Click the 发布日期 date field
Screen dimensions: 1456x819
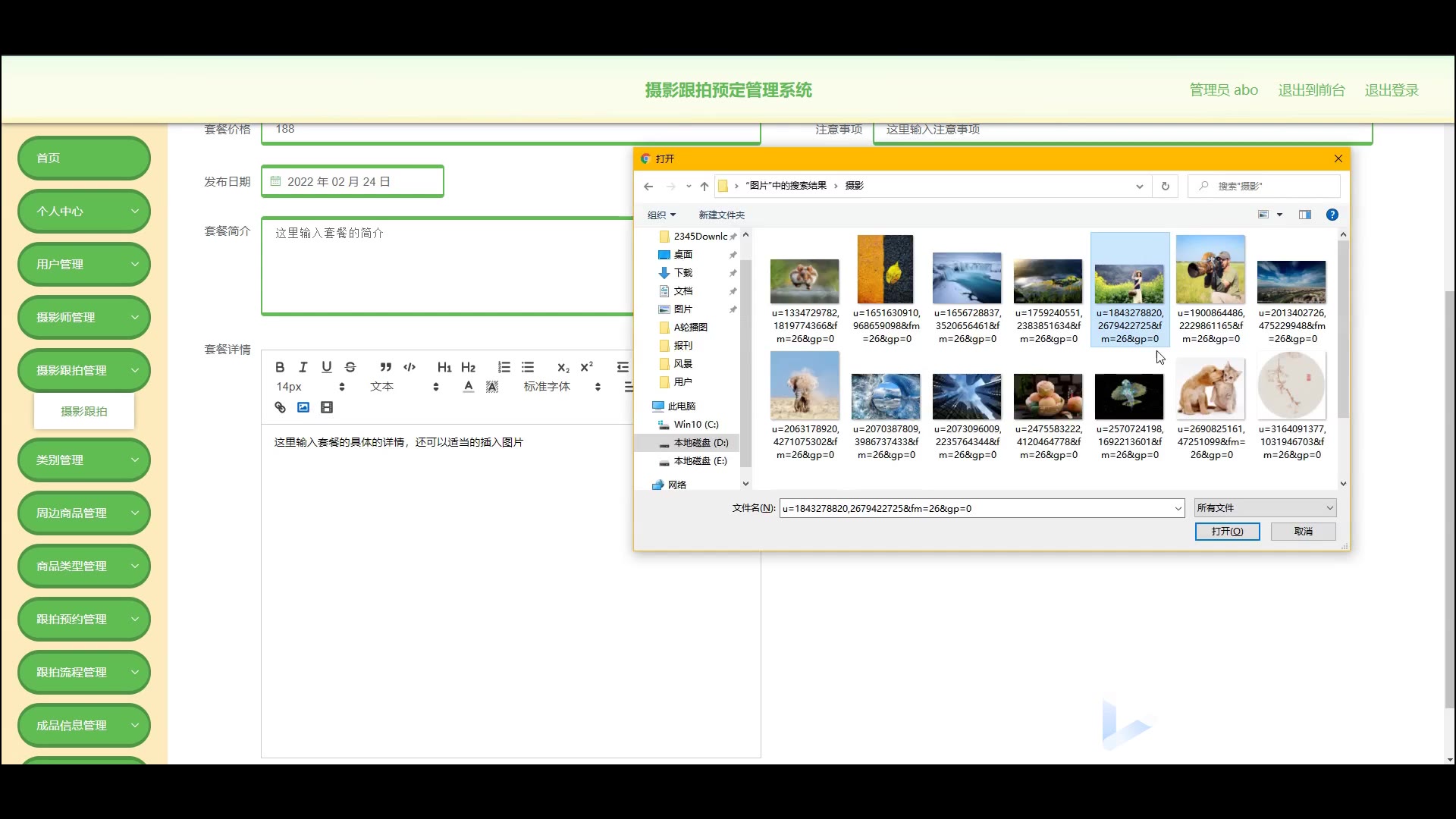[x=353, y=181]
